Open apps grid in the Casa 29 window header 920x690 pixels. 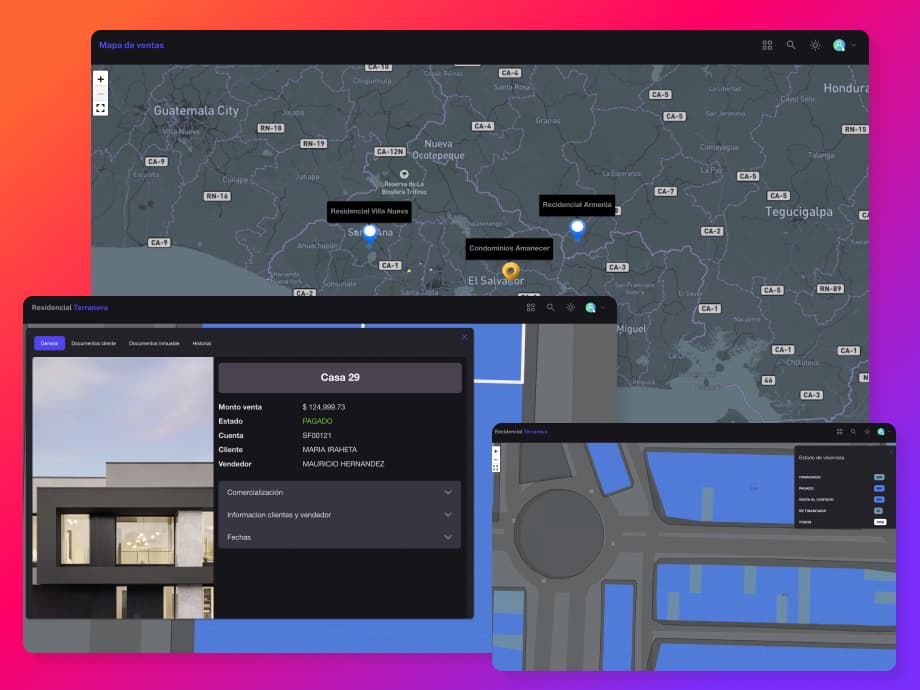tap(531, 307)
